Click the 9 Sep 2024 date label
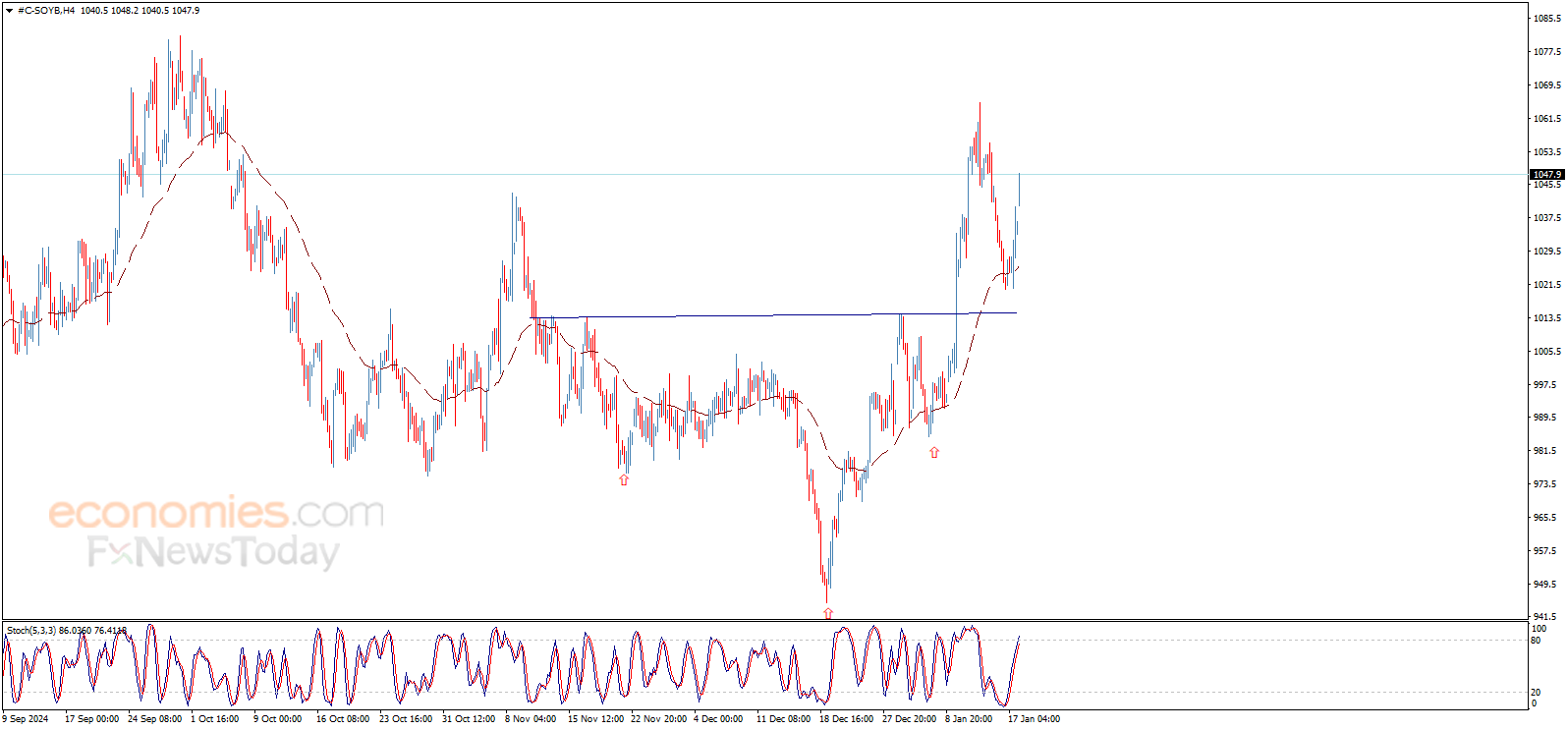 click(x=26, y=719)
